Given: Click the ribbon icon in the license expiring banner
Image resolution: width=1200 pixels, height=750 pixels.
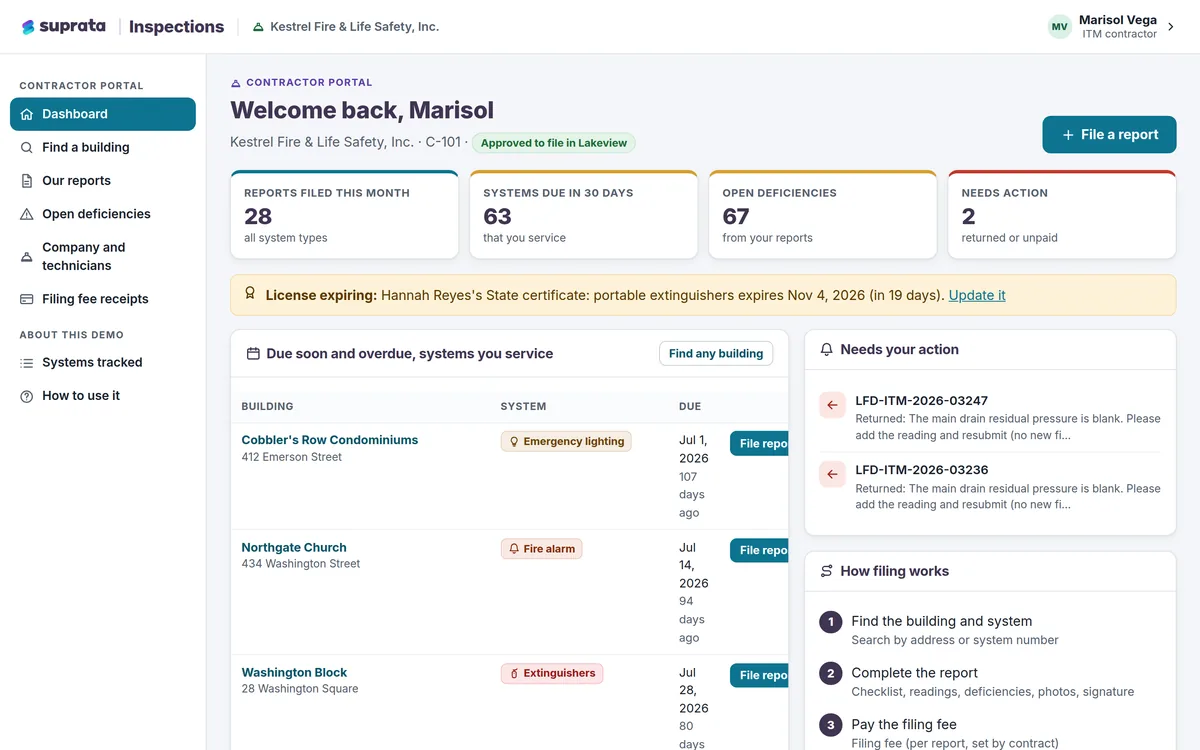Looking at the screenshot, I should 250,295.
